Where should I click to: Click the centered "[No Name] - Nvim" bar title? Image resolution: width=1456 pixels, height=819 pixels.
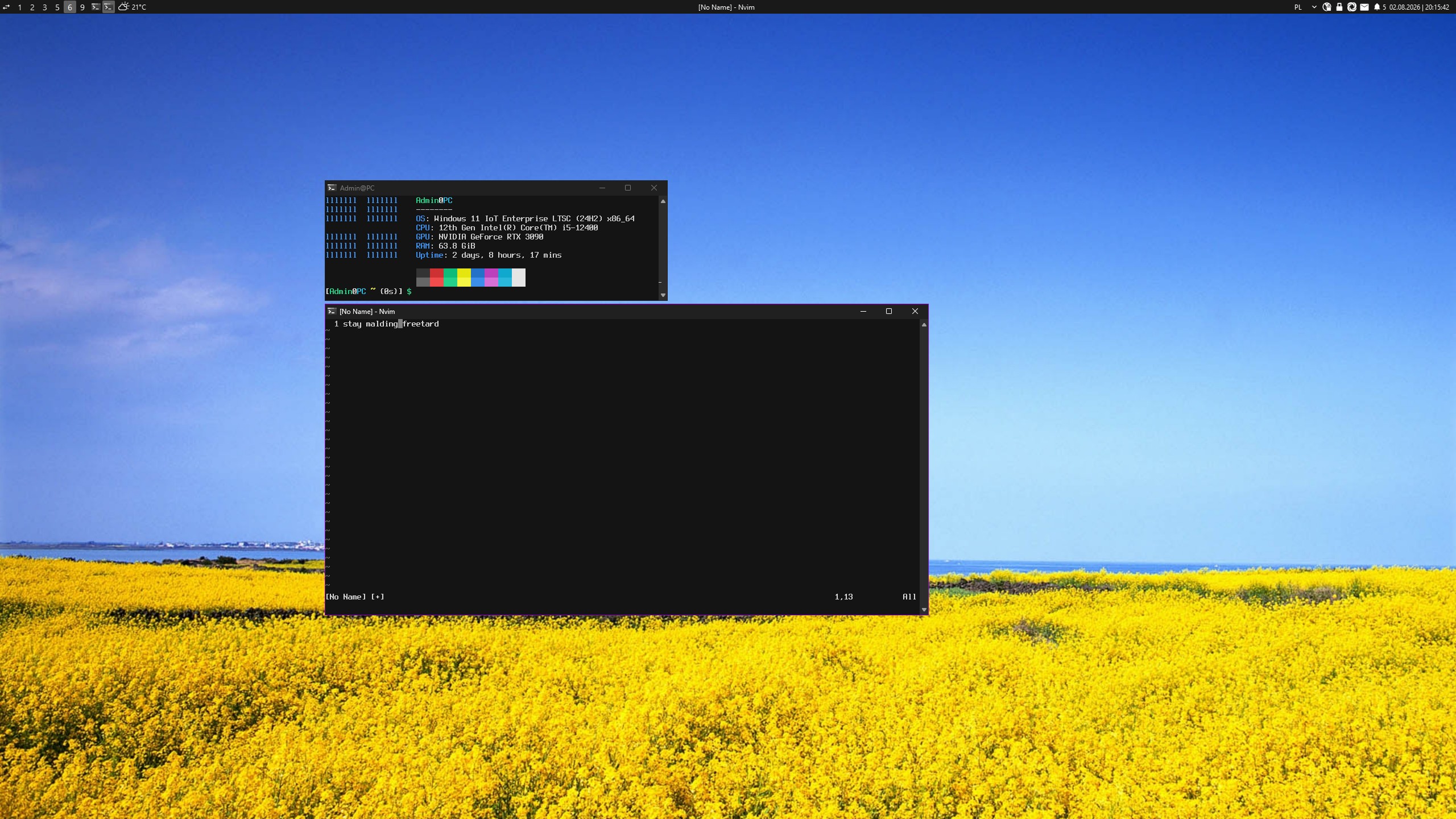726,7
